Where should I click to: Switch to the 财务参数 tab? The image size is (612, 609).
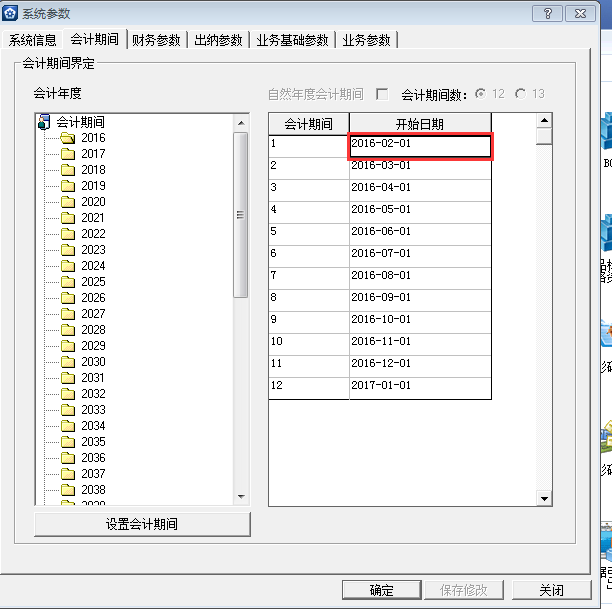(x=156, y=40)
